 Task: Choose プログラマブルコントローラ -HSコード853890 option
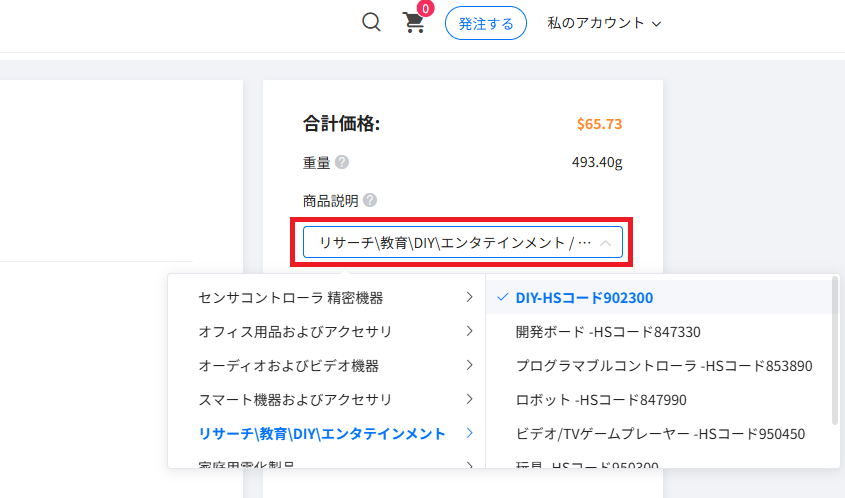664,365
